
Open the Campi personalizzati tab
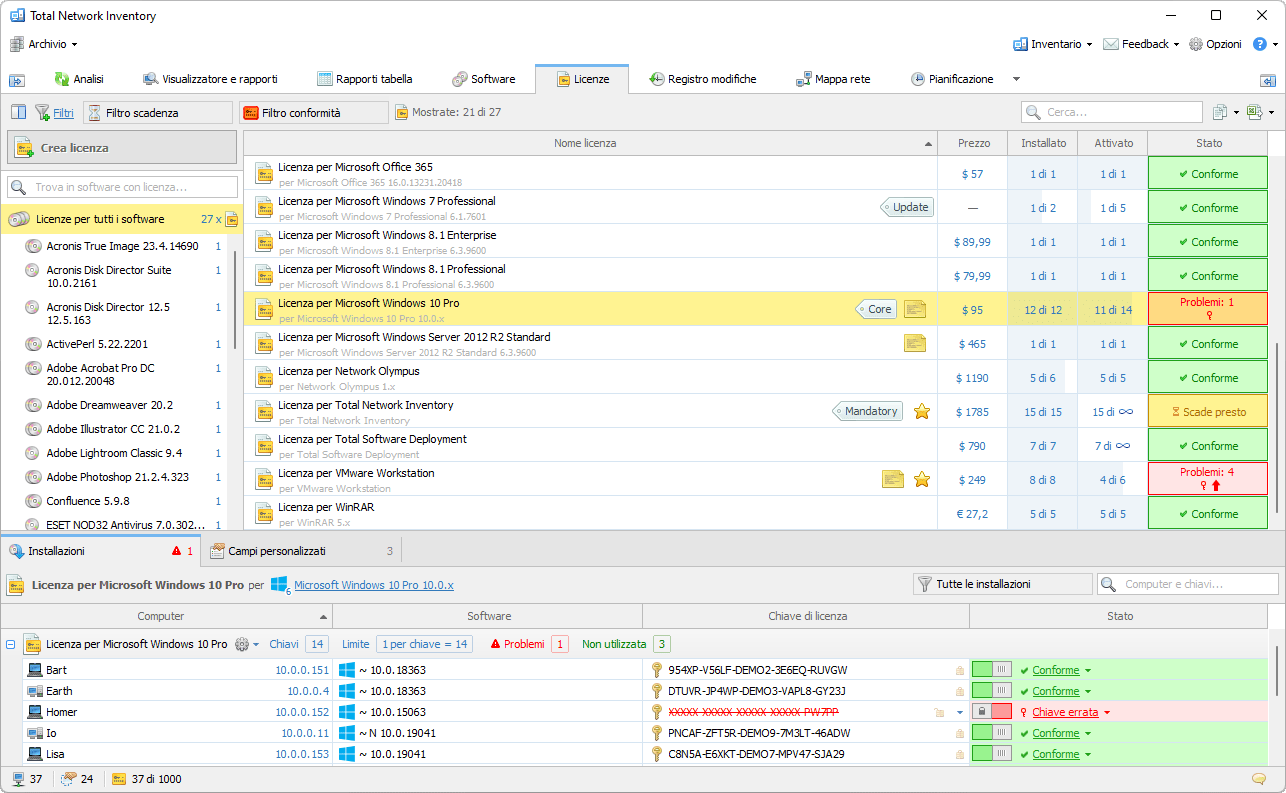point(276,551)
